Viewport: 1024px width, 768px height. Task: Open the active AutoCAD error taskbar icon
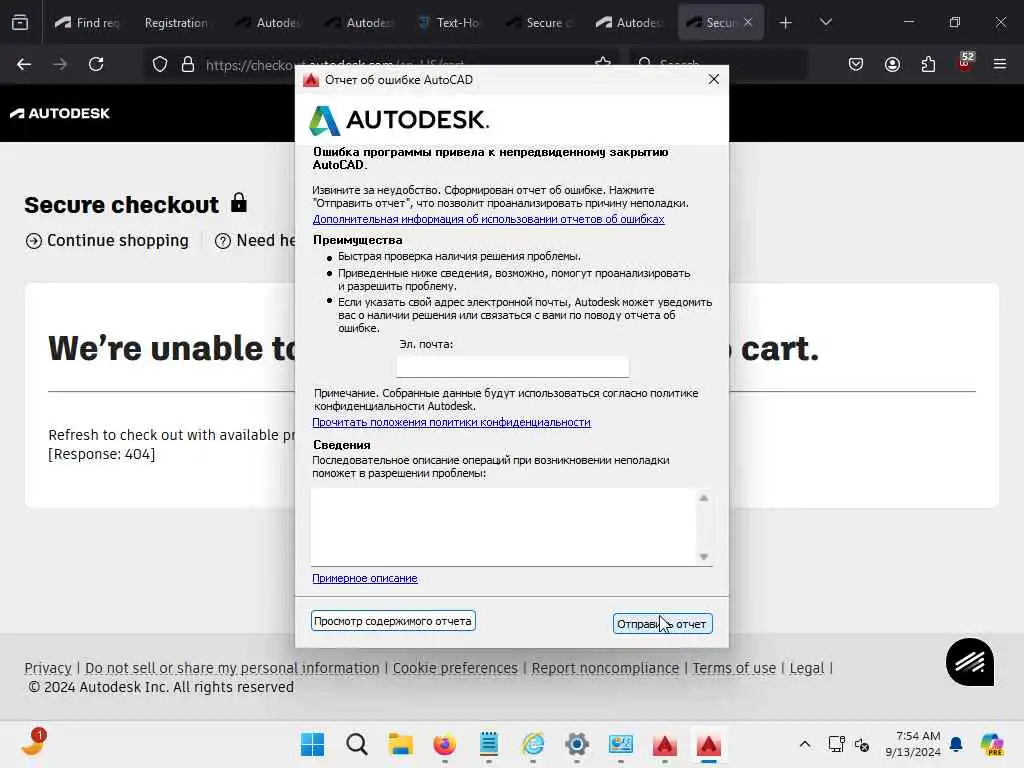(x=709, y=744)
